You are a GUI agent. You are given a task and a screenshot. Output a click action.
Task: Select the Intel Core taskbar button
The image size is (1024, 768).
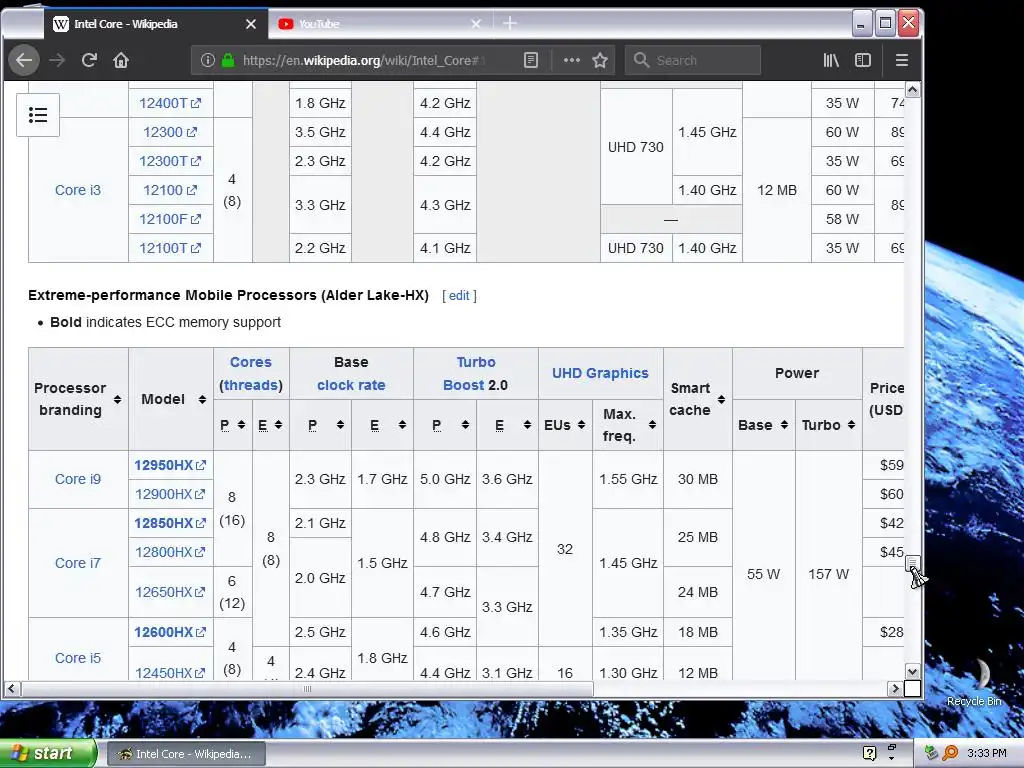(185, 754)
